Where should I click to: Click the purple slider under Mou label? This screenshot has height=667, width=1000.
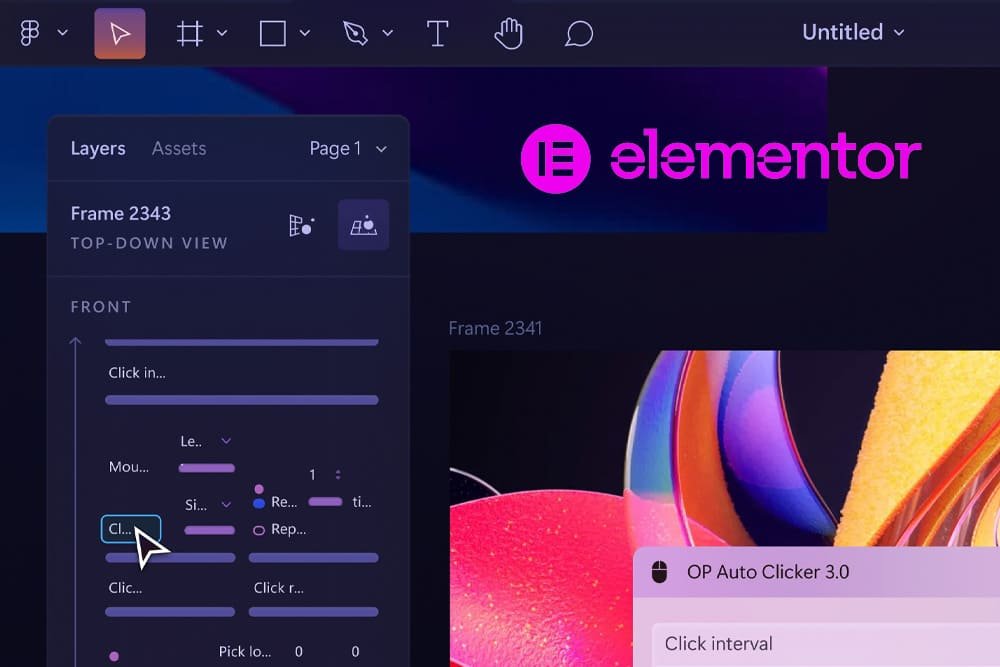pyautogui.click(x=204, y=468)
